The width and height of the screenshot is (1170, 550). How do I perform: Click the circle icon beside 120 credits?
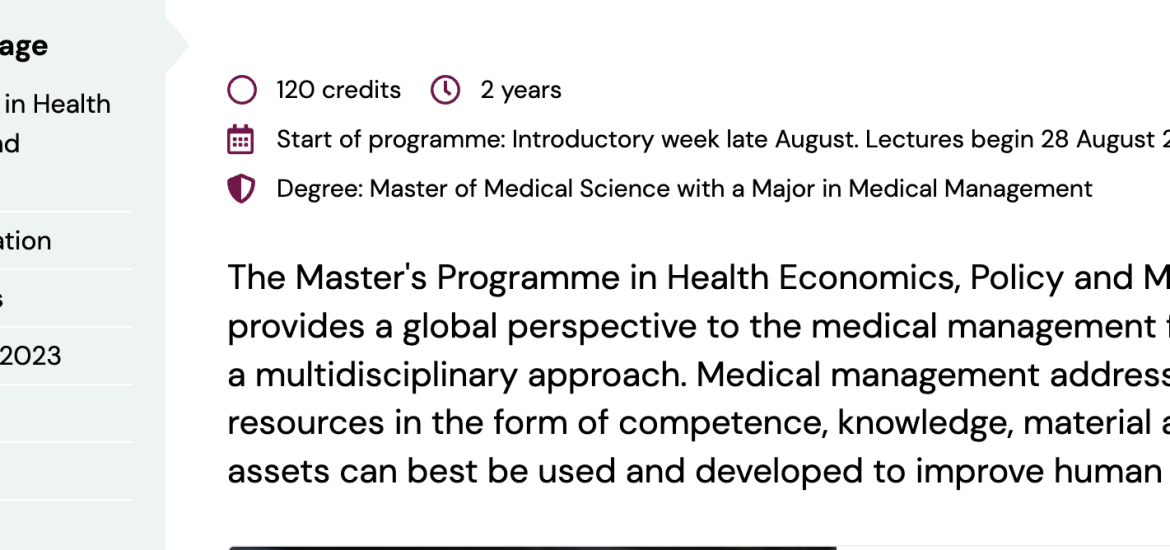pyautogui.click(x=242, y=90)
